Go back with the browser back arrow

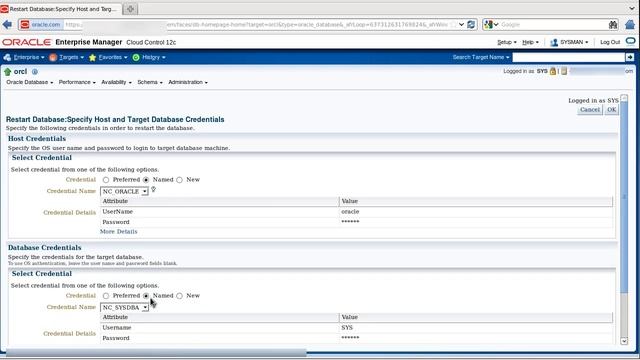tap(7, 24)
